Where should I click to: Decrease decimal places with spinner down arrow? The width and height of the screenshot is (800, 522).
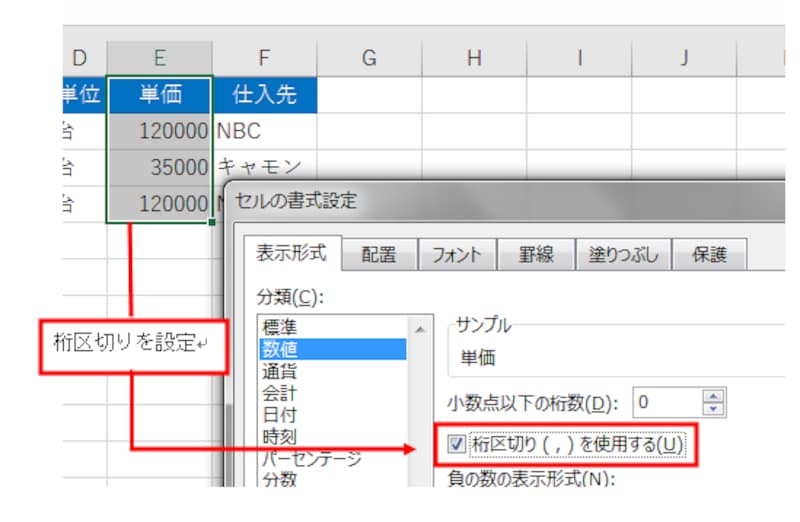tap(713, 408)
